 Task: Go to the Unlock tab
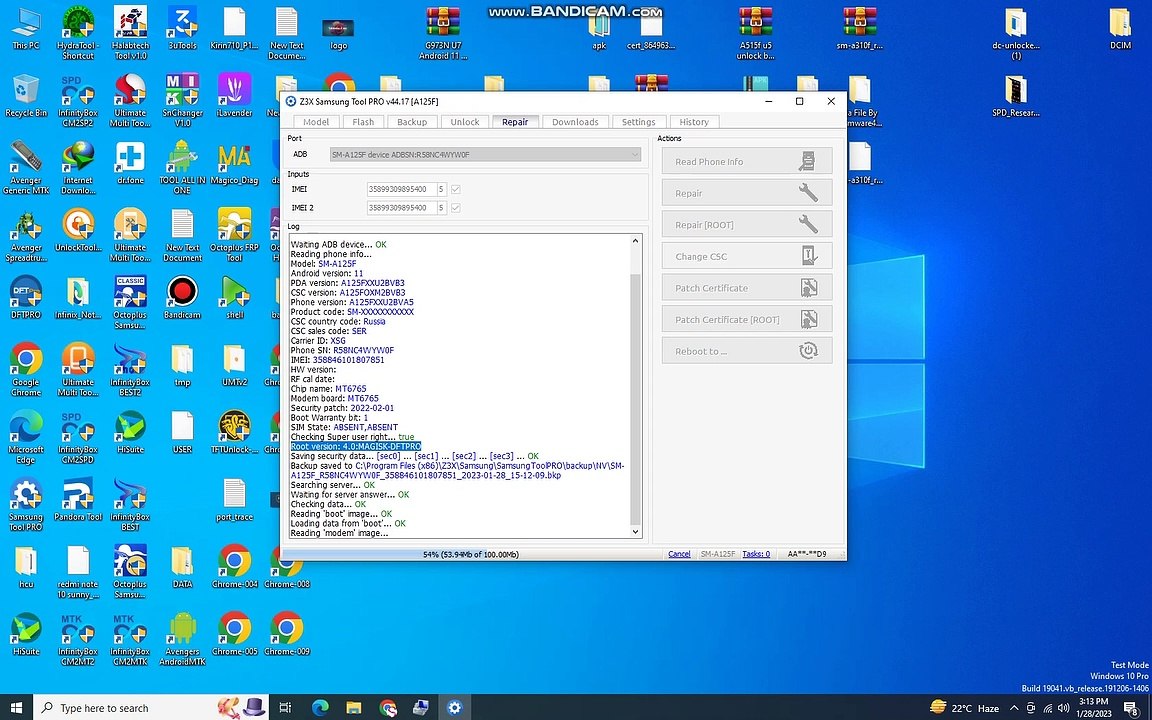[x=464, y=122]
